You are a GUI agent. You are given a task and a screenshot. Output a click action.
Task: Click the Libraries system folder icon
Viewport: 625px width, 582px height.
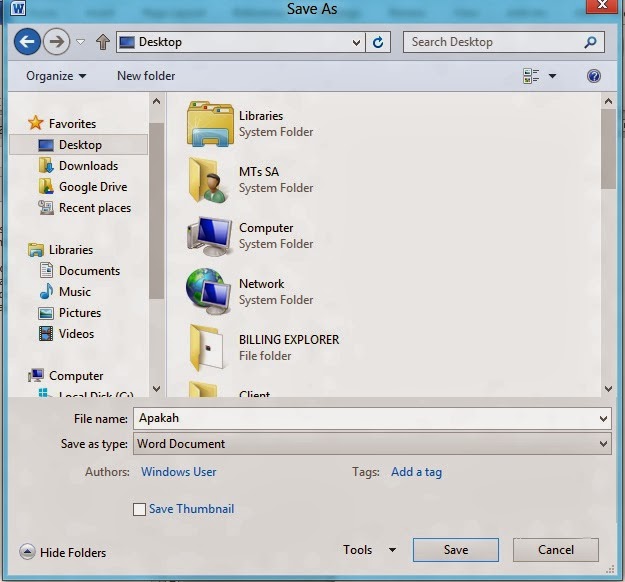click(210, 124)
